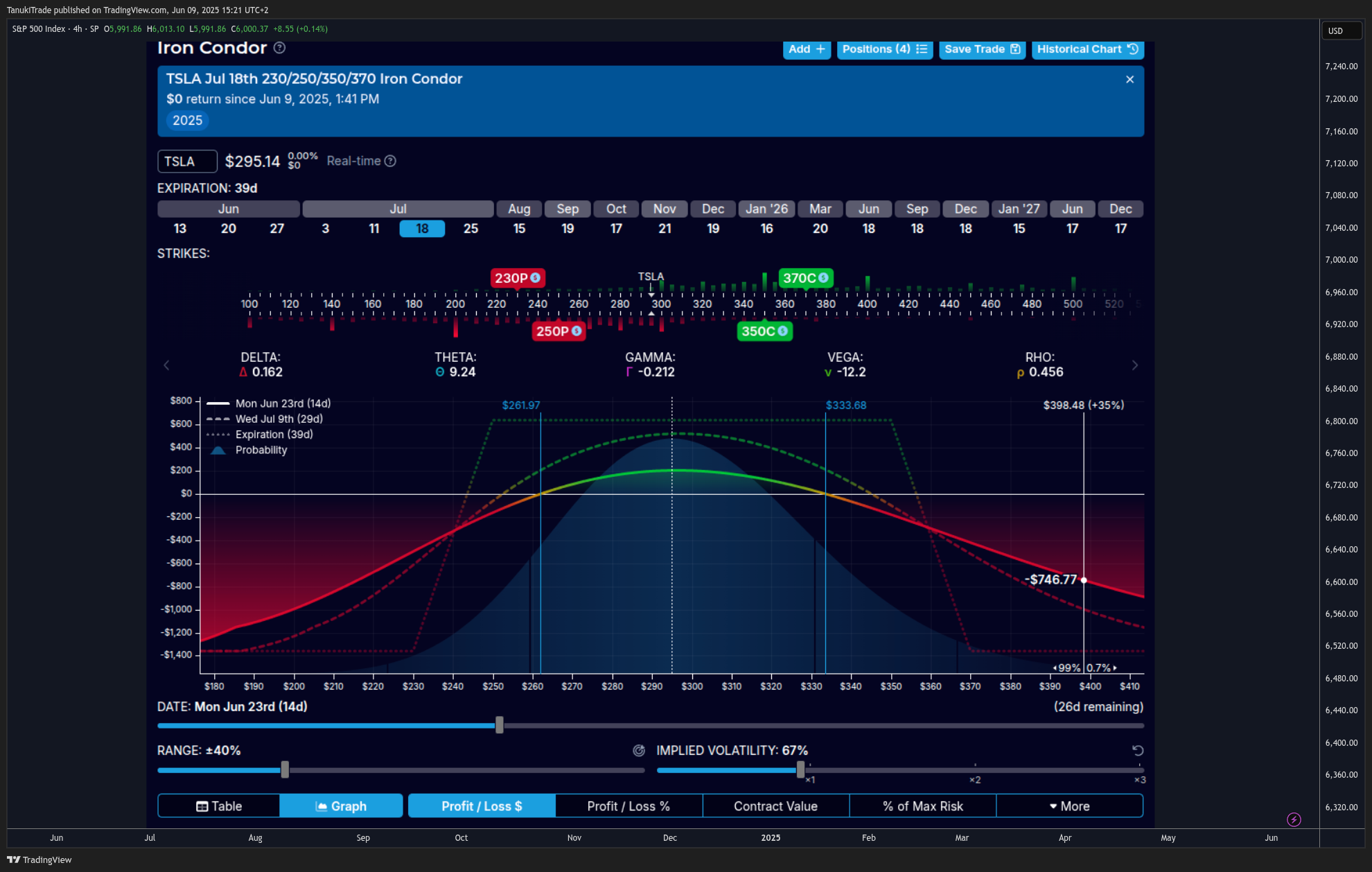Screen dimensions: 1372x872
Task: Select Jun 27 expiration date
Action: click(x=277, y=229)
